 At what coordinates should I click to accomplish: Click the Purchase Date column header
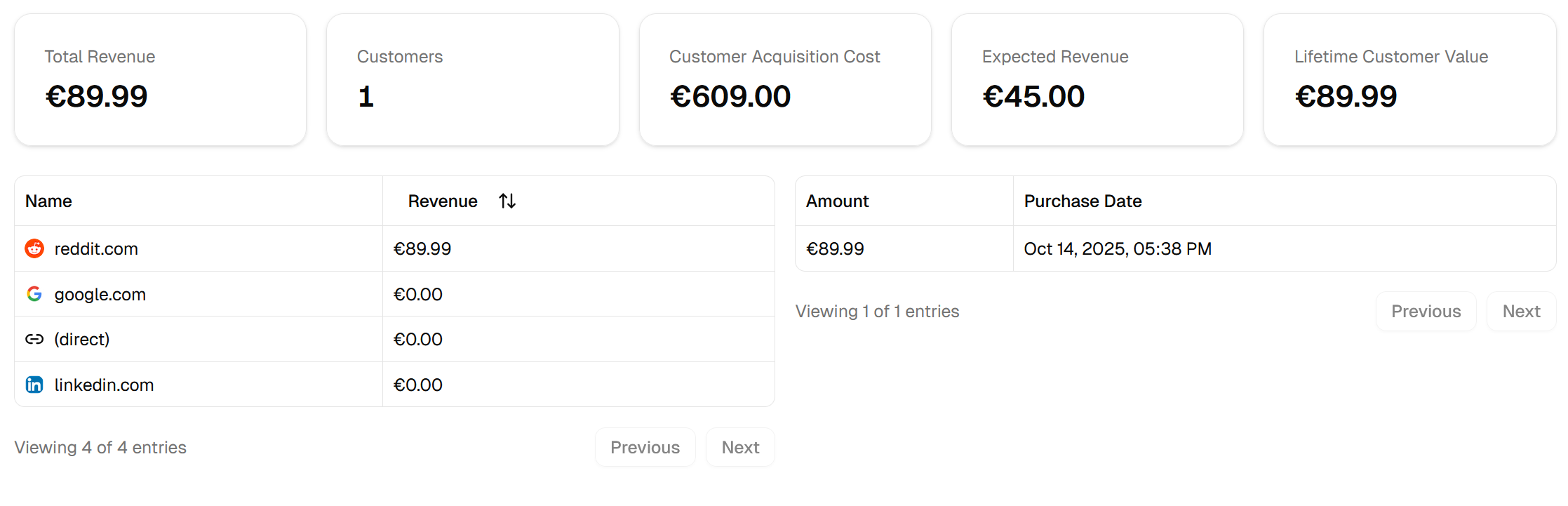(1083, 201)
